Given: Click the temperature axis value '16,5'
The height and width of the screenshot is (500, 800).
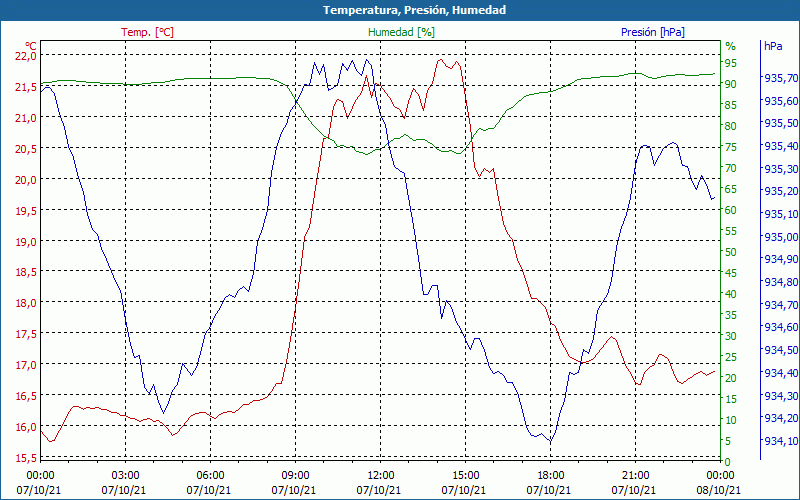Looking at the screenshot, I should point(27,395).
